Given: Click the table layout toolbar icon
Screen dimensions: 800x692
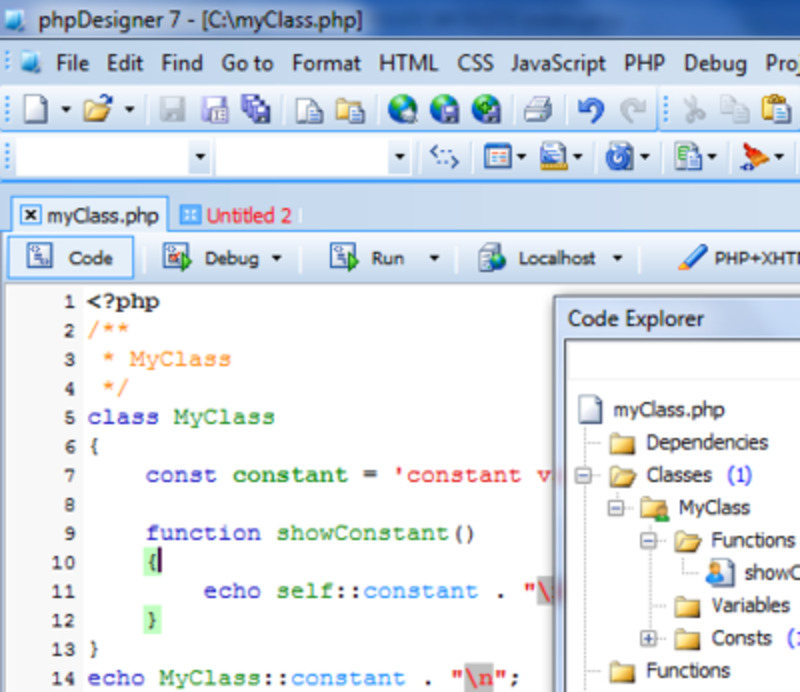Looking at the screenshot, I should pos(497,156).
